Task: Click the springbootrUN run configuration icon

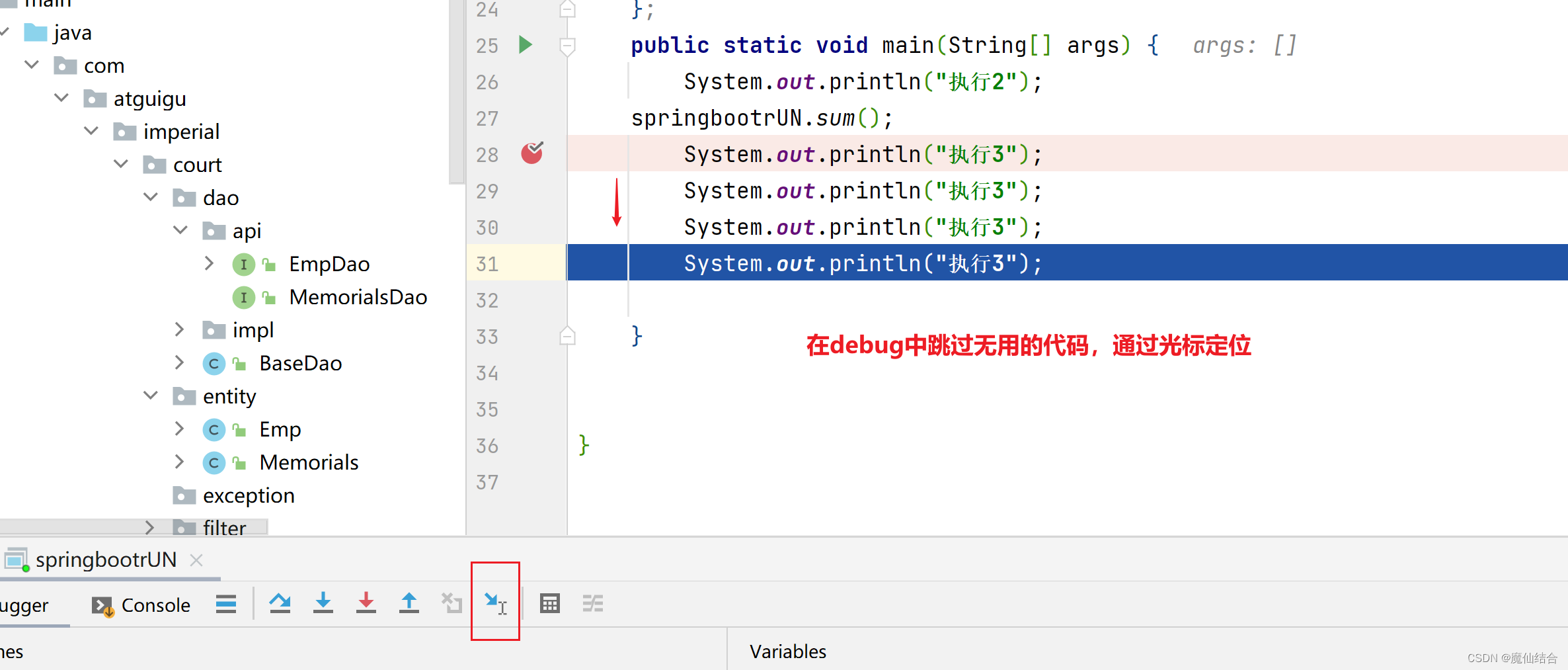Action: [17, 560]
